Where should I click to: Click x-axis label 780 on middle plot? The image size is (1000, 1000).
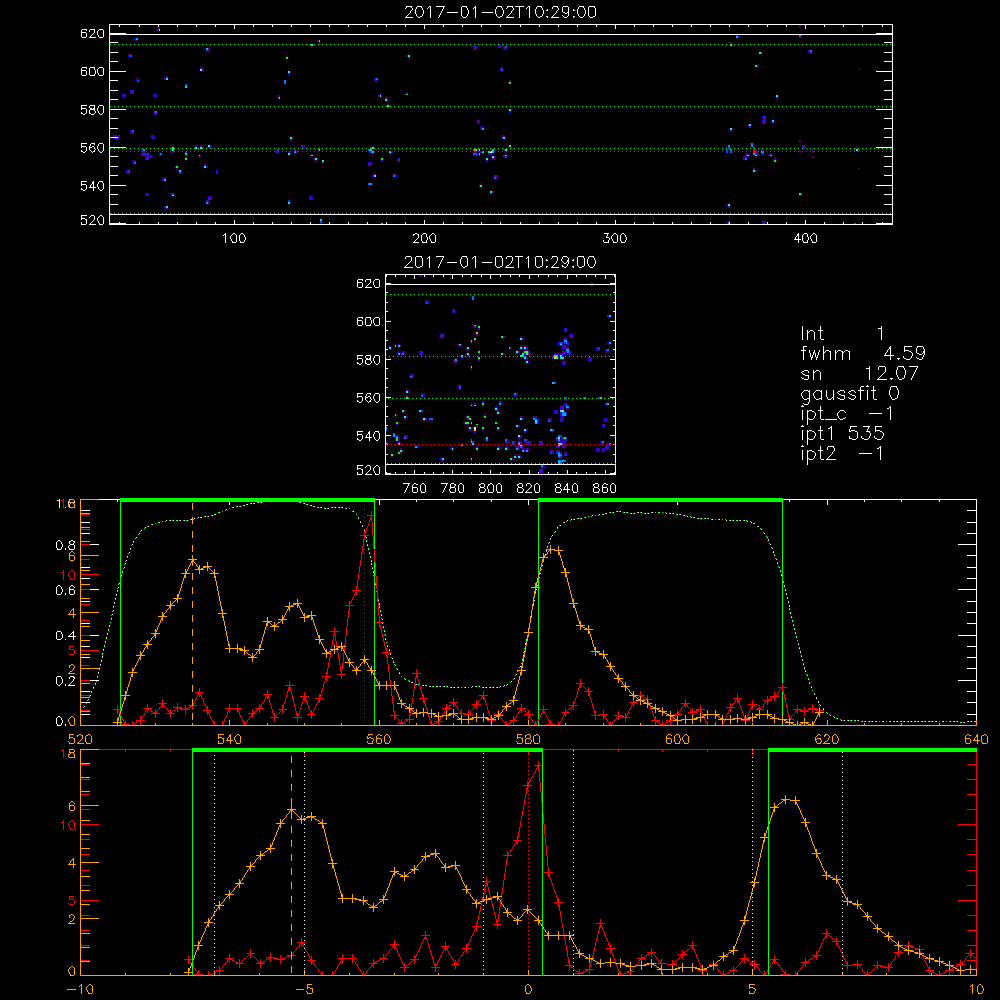tap(453, 489)
